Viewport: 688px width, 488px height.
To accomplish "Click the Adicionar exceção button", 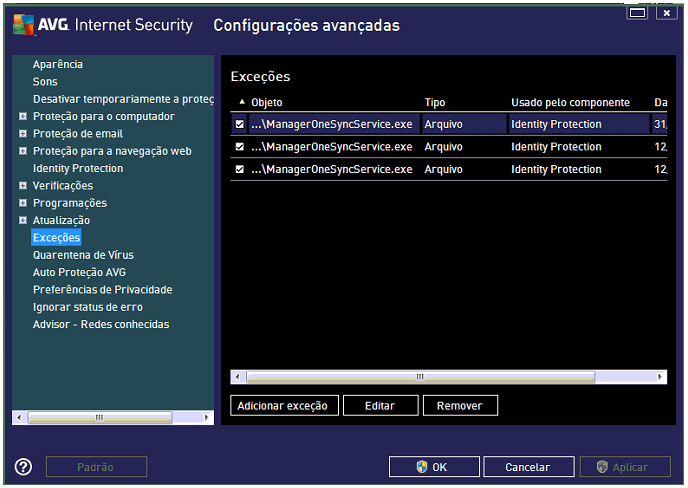I will tap(284, 405).
